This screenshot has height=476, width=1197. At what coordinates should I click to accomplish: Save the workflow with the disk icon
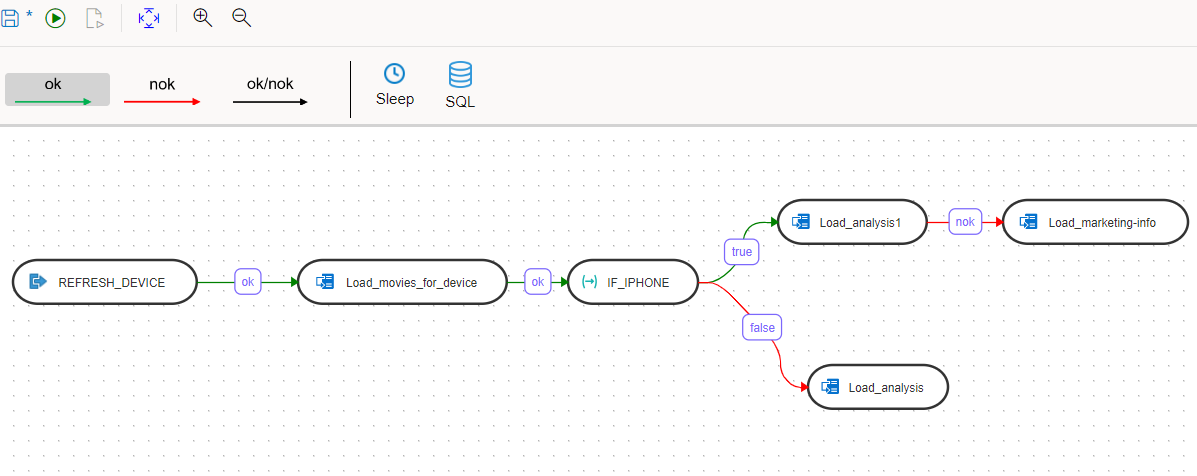pos(10,18)
